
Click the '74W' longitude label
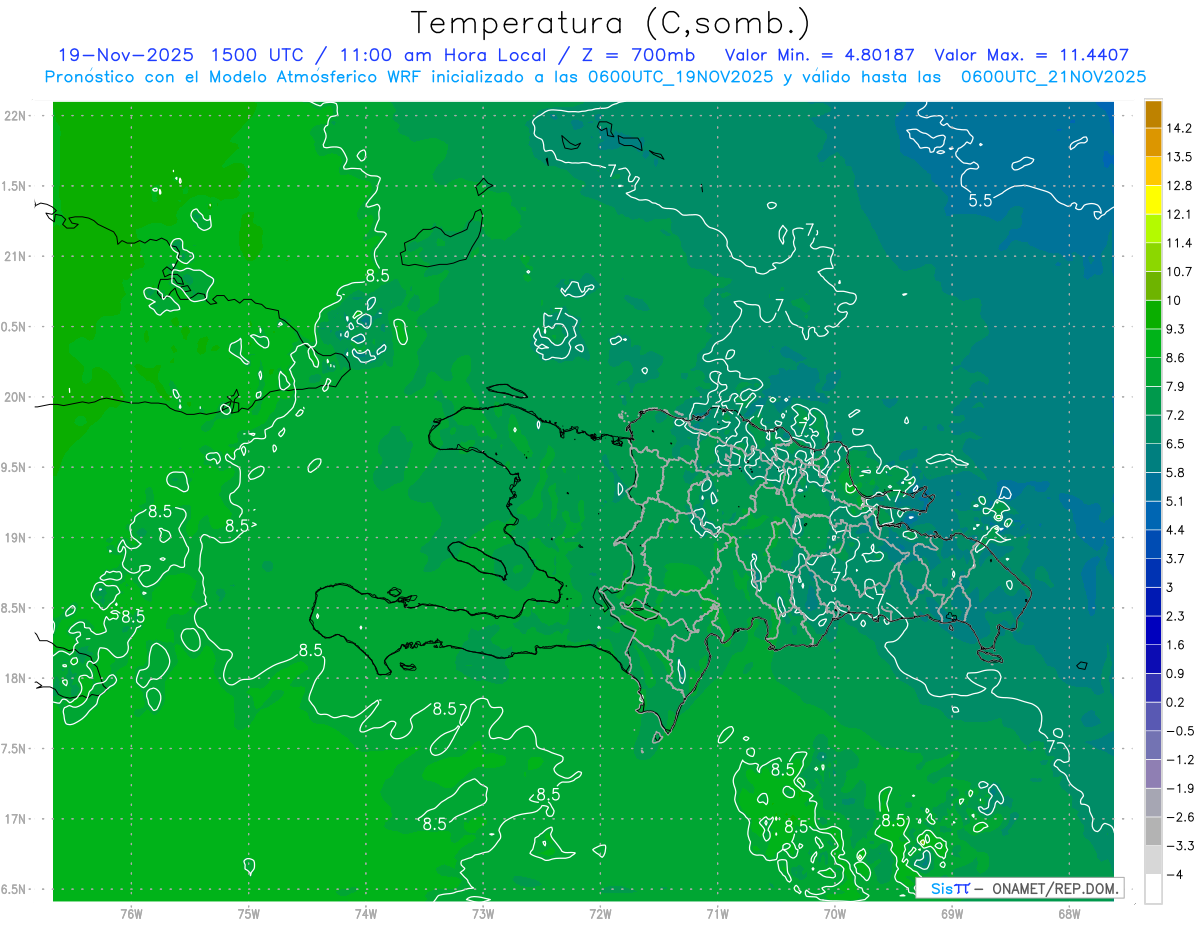click(x=366, y=914)
